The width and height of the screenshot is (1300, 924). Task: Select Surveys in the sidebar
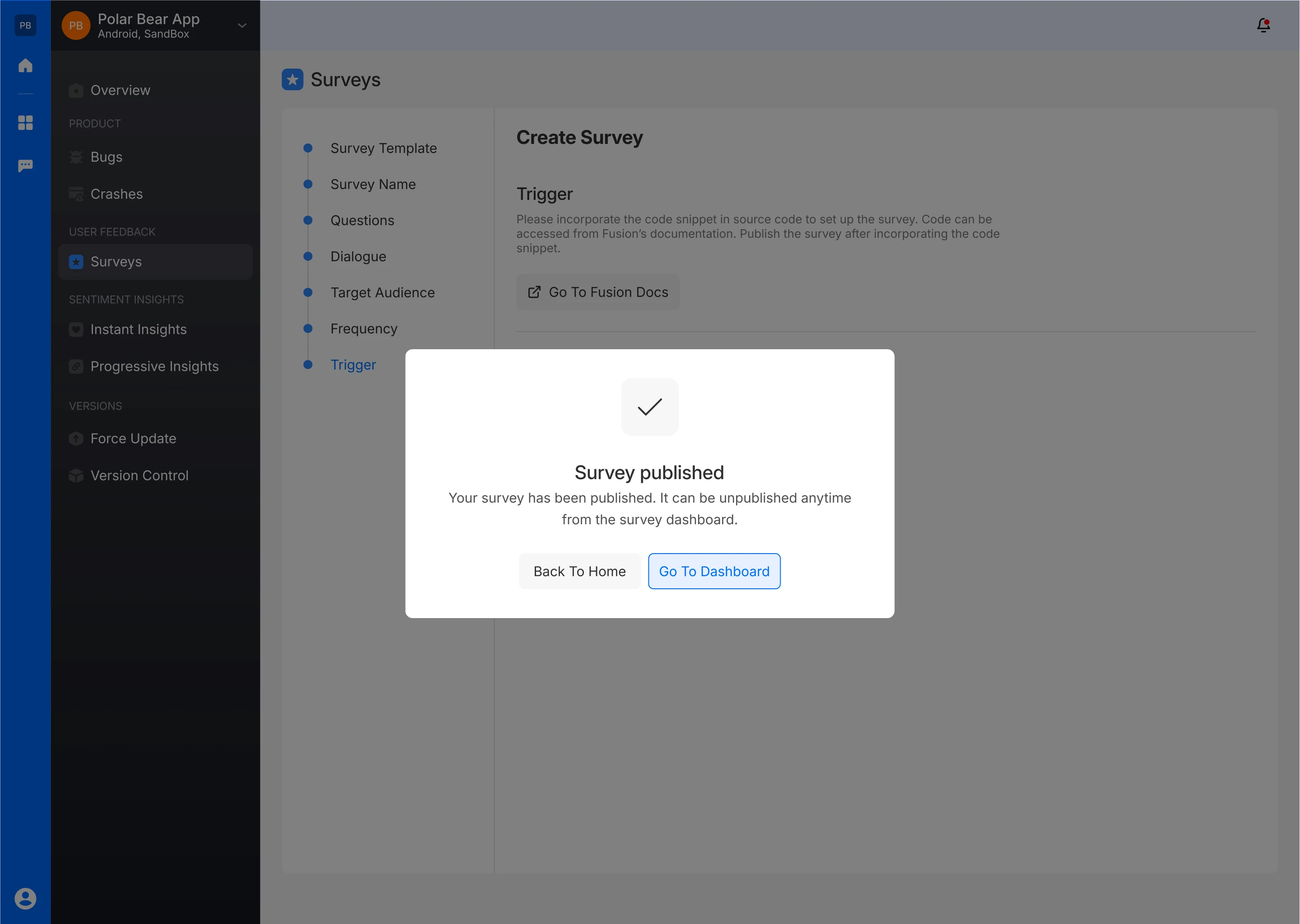click(x=155, y=262)
